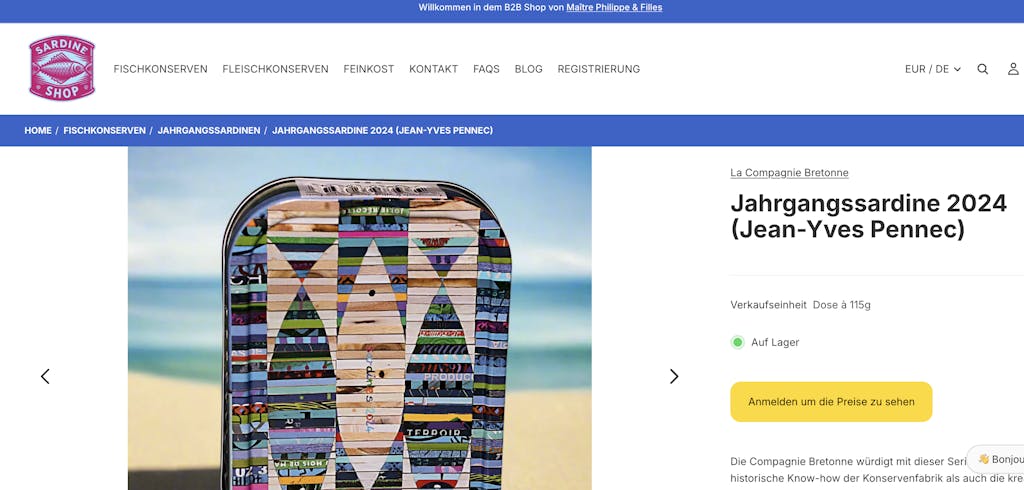Go to Home breadcrumb
Viewport: 1024px width, 490px height.
(38, 131)
